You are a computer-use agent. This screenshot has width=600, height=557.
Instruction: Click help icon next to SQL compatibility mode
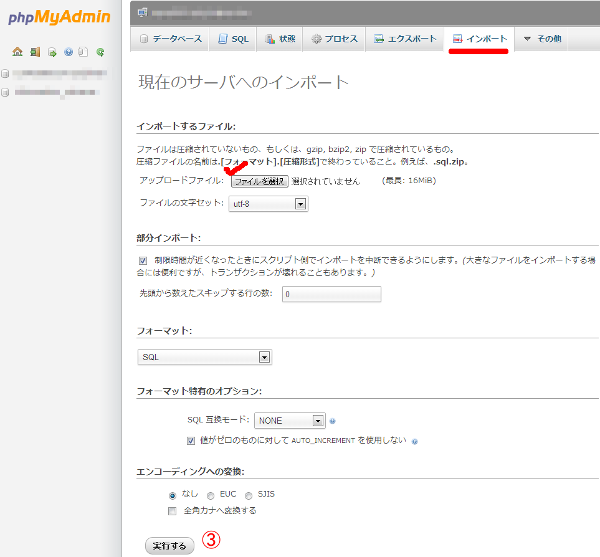click(x=332, y=422)
